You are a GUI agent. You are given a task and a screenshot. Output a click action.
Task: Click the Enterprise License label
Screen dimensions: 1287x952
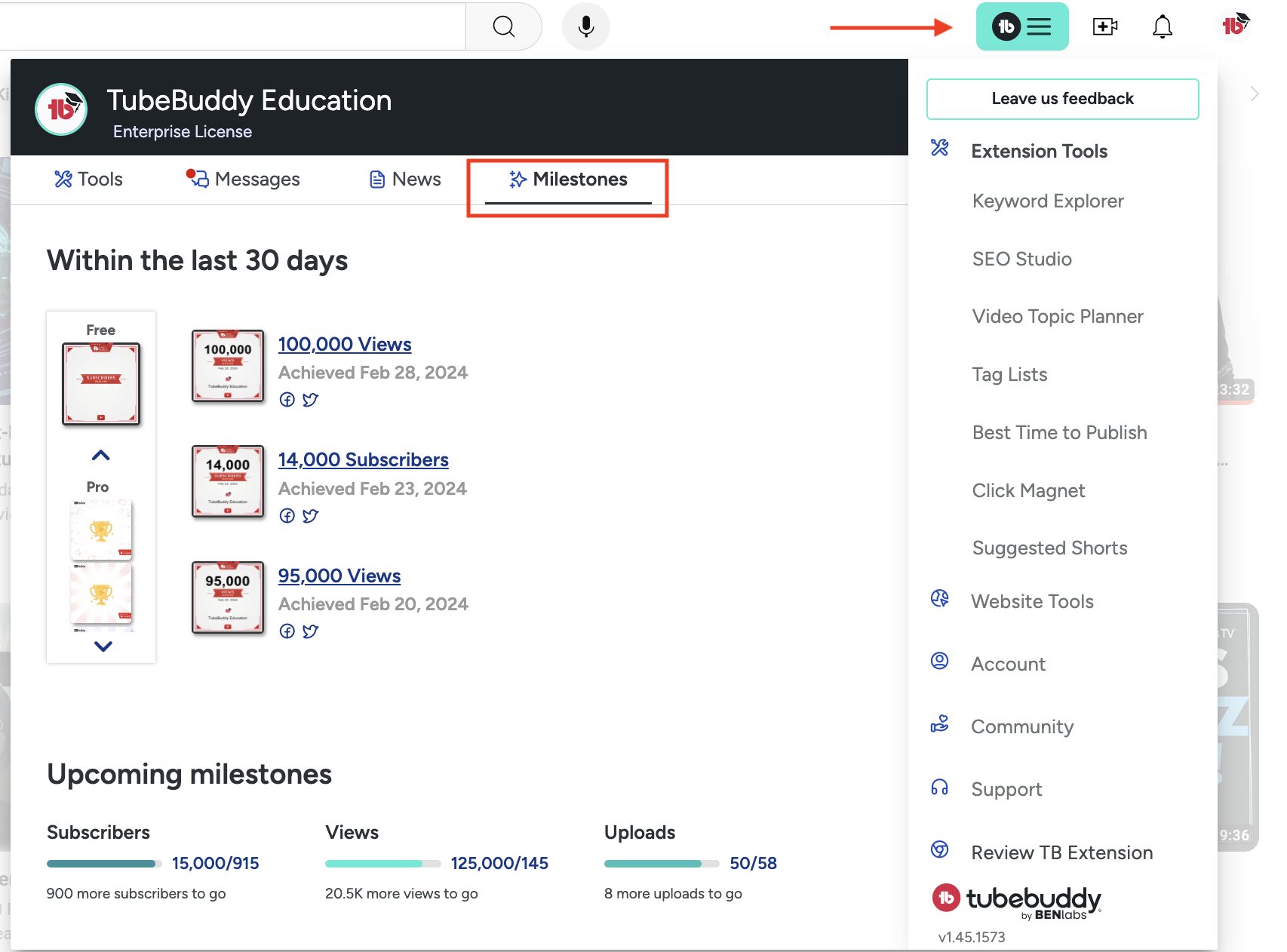[x=183, y=132]
